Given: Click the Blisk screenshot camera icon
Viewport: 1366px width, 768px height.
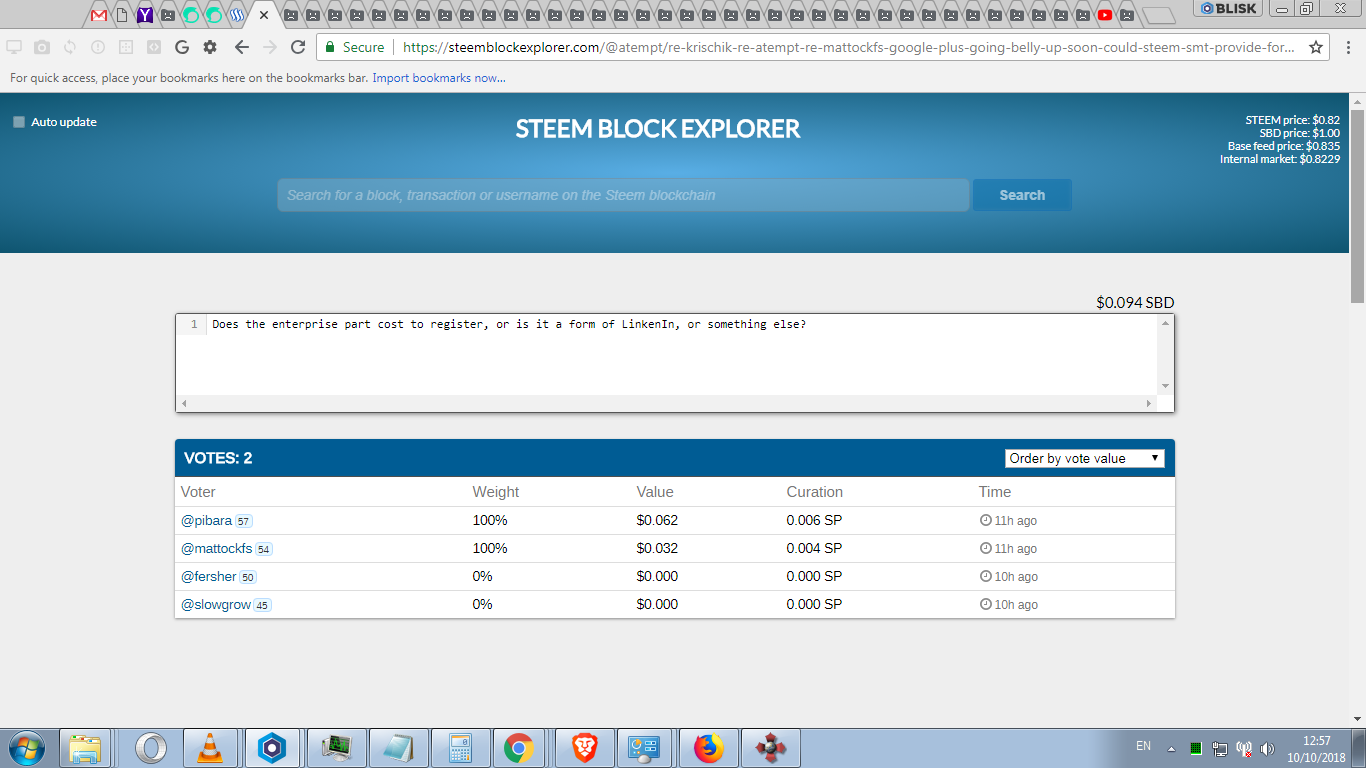Looking at the screenshot, I should pyautogui.click(x=42, y=47).
